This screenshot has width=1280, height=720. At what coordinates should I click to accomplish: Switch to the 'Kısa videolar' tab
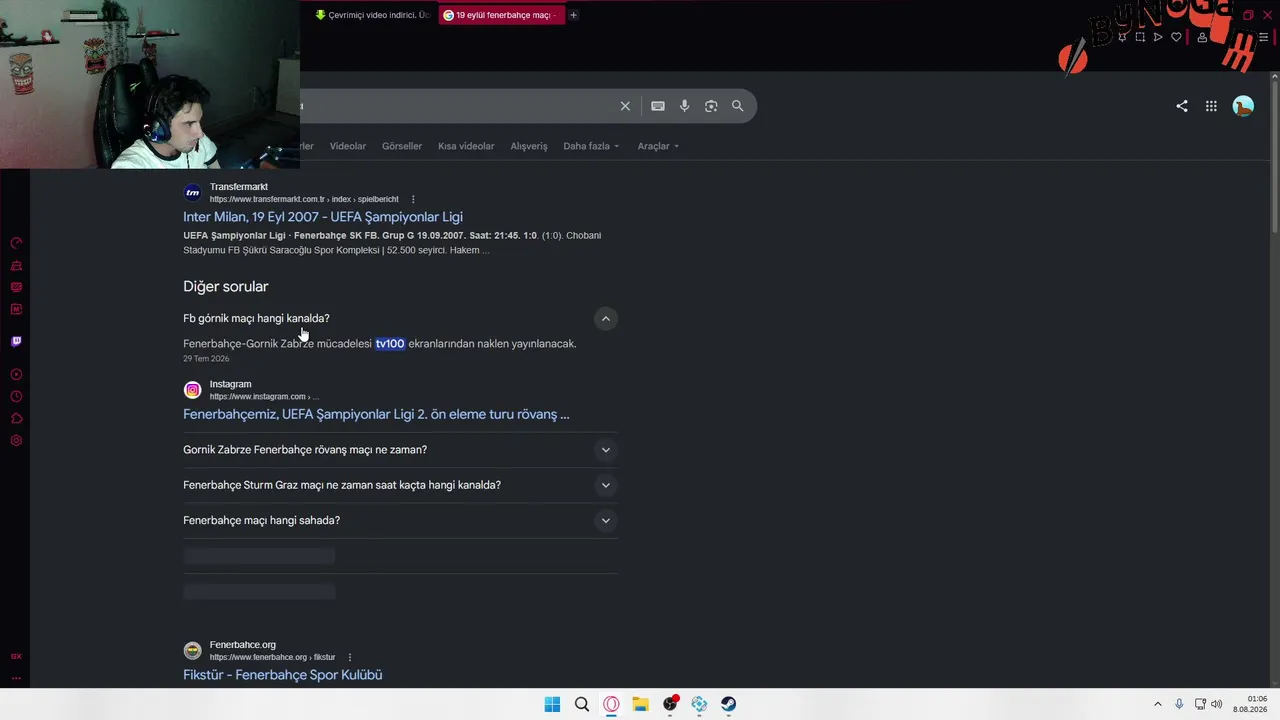point(466,146)
